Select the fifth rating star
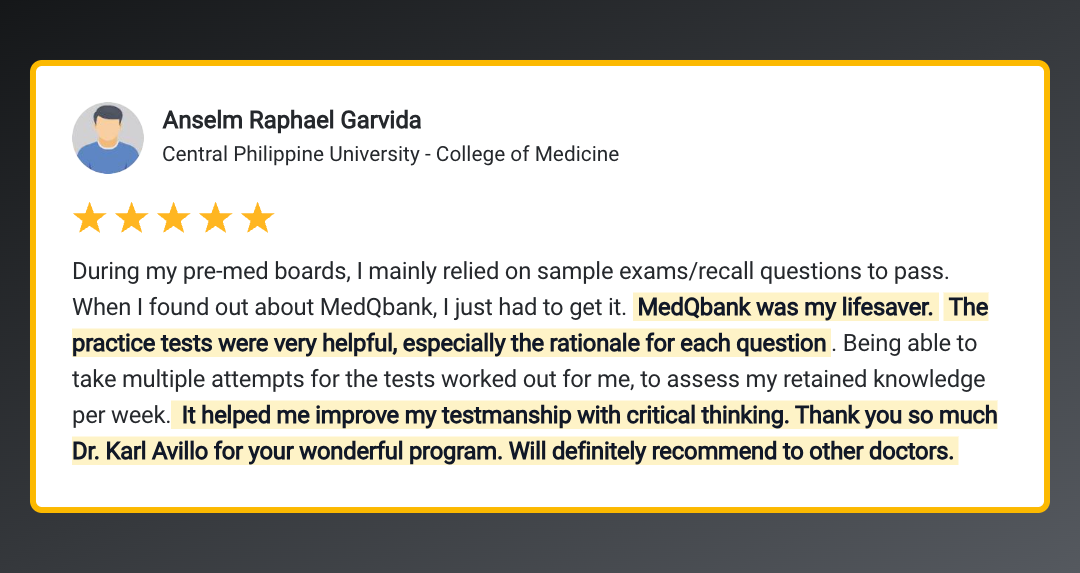 point(258,218)
